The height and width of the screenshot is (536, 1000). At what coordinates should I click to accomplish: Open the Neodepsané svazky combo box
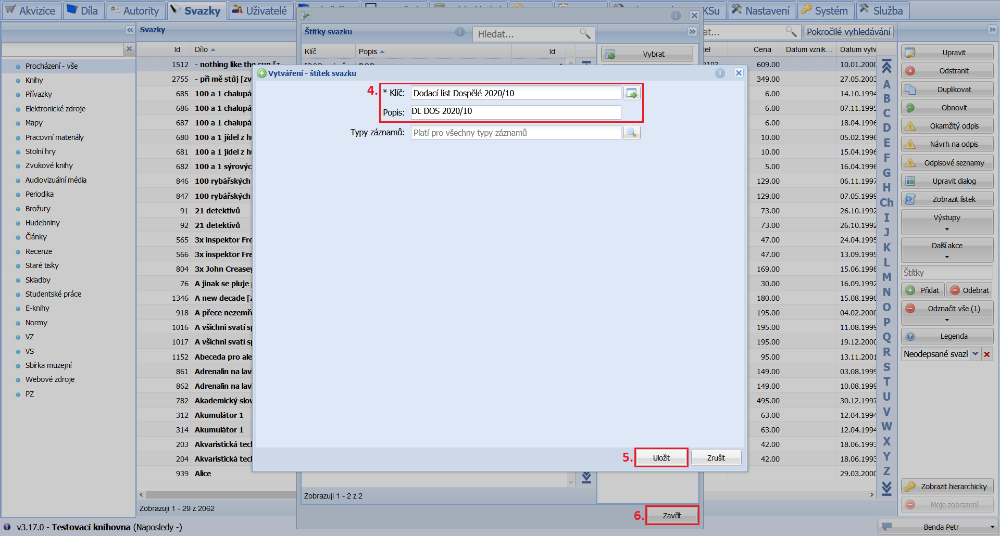pos(975,355)
